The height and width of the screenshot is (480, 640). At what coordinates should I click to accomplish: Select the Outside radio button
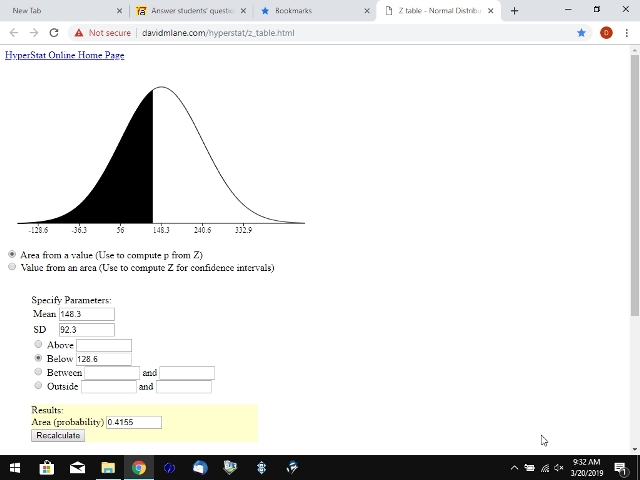pos(38,385)
